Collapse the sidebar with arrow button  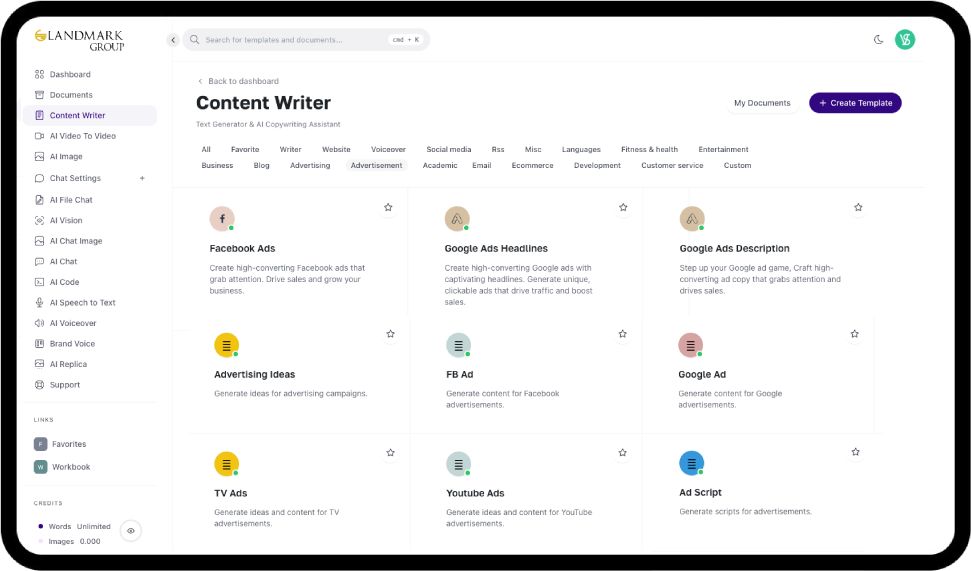pos(173,40)
